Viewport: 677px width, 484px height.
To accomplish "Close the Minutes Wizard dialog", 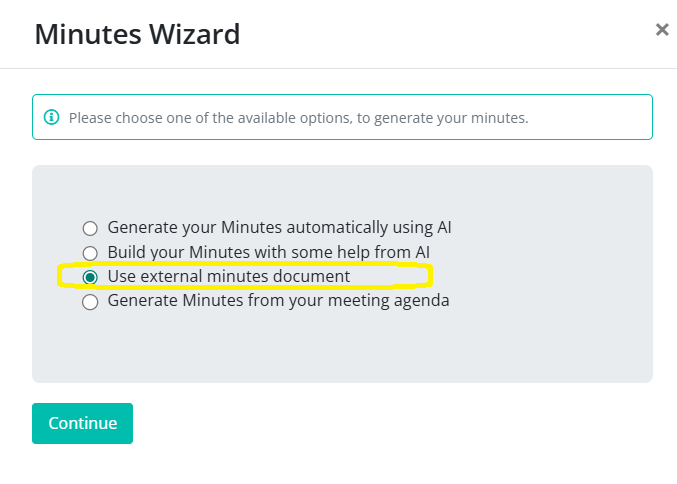I will coord(661,30).
